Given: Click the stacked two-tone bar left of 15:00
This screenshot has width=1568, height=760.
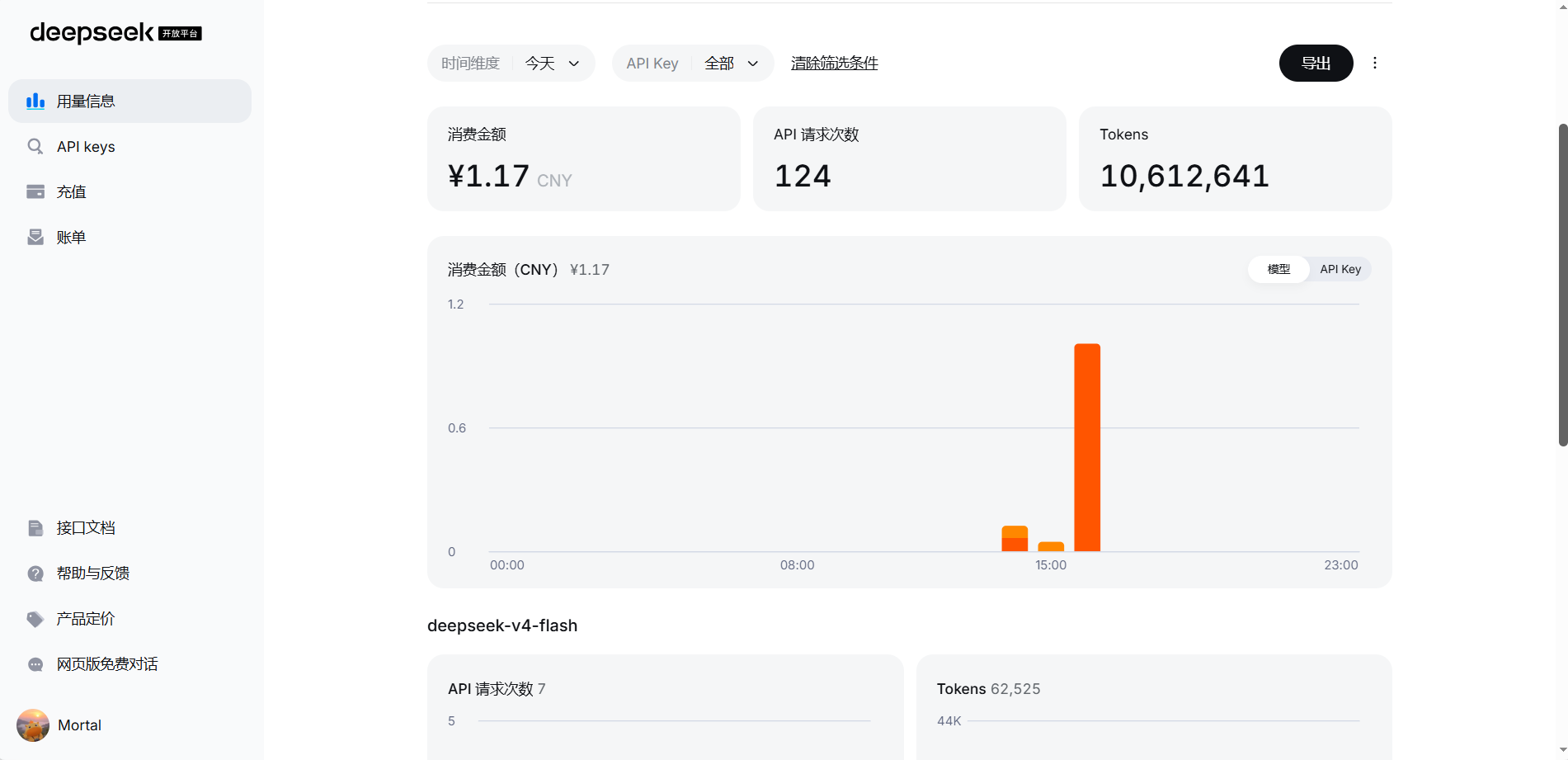Looking at the screenshot, I should tap(1015, 538).
